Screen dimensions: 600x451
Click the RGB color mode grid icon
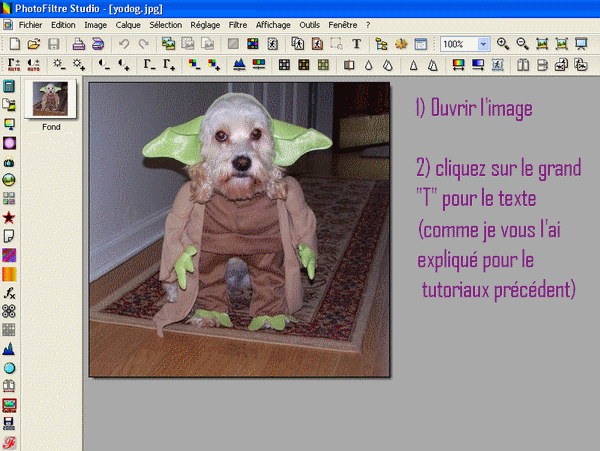coord(253,44)
